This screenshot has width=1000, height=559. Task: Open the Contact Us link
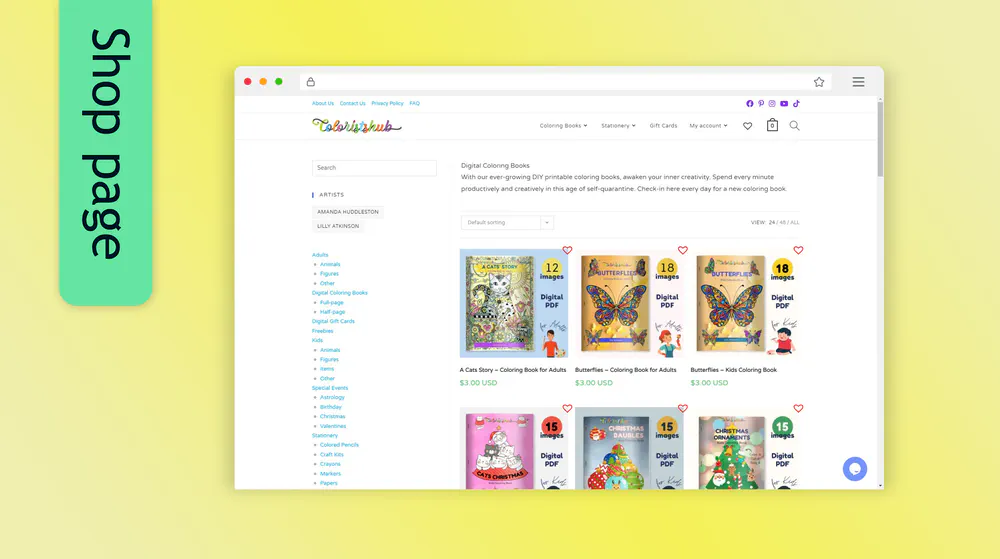click(x=352, y=103)
